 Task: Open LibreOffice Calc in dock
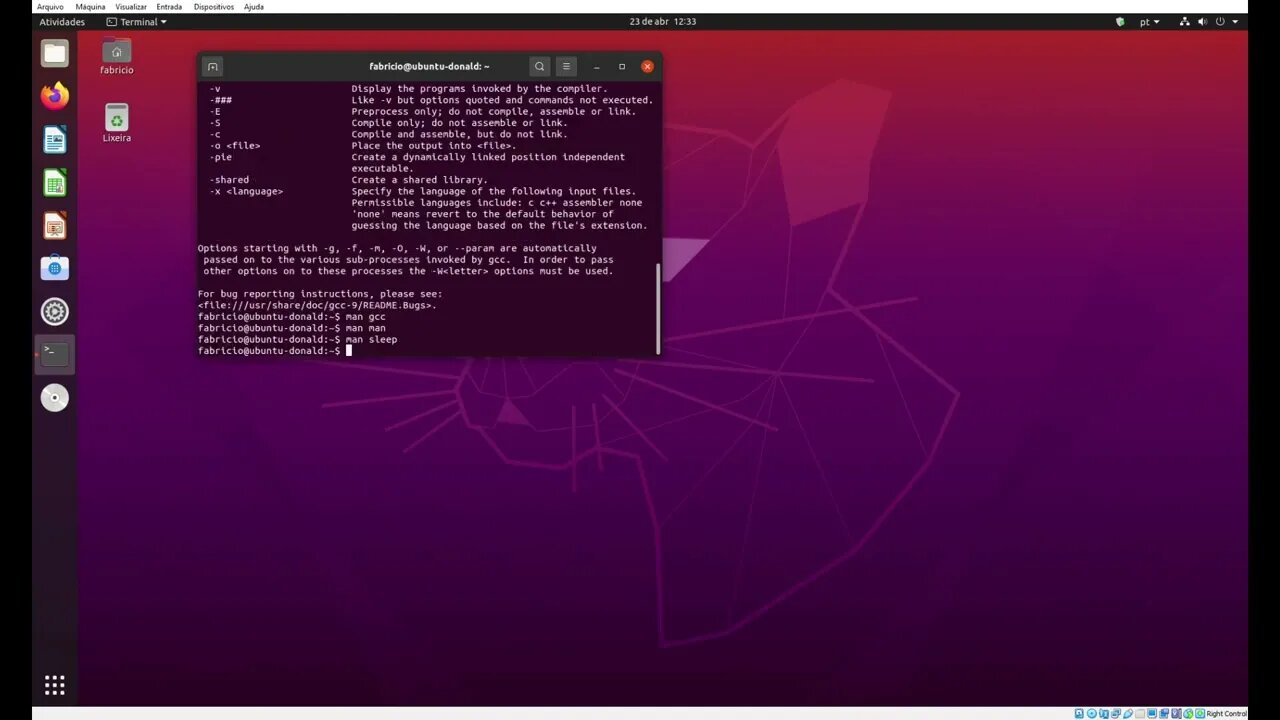point(55,182)
